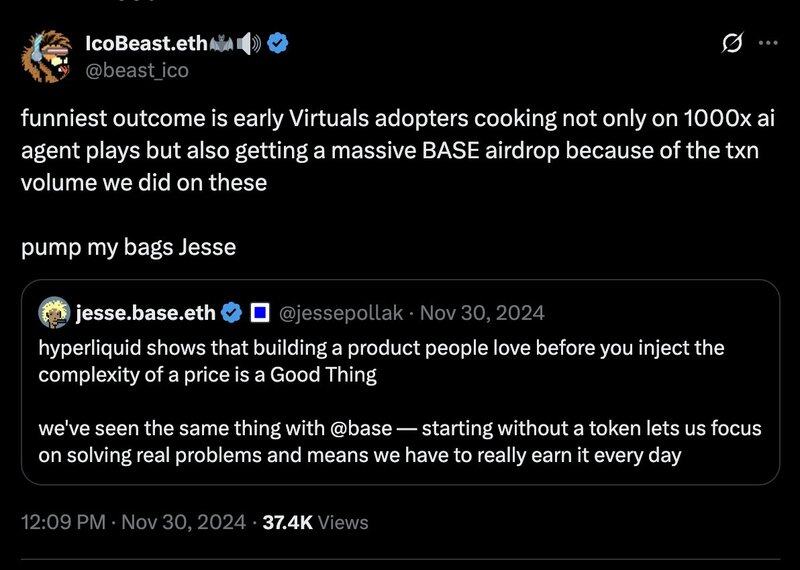
Task: Open the three-dot more options menu
Action: [x=768, y=43]
